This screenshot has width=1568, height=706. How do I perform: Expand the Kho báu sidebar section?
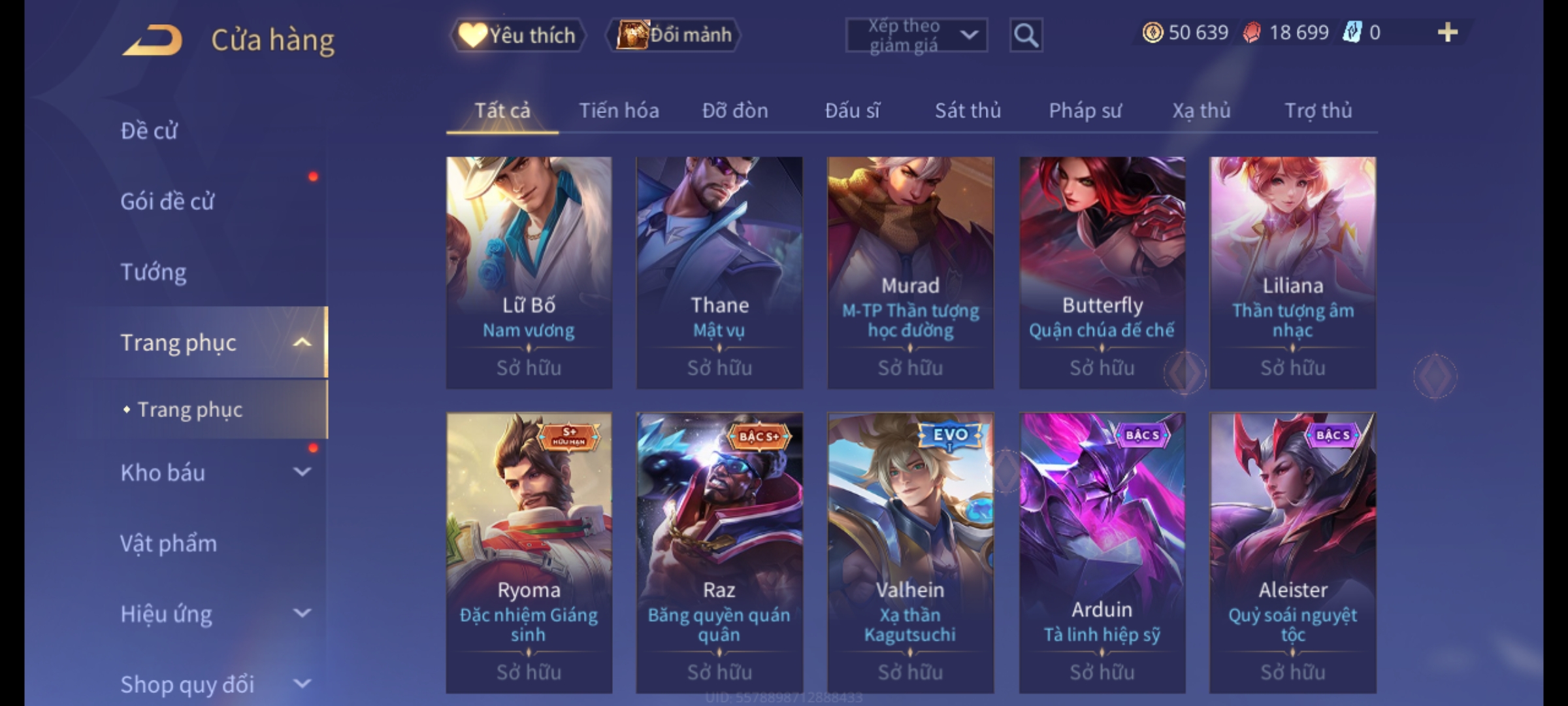(302, 471)
